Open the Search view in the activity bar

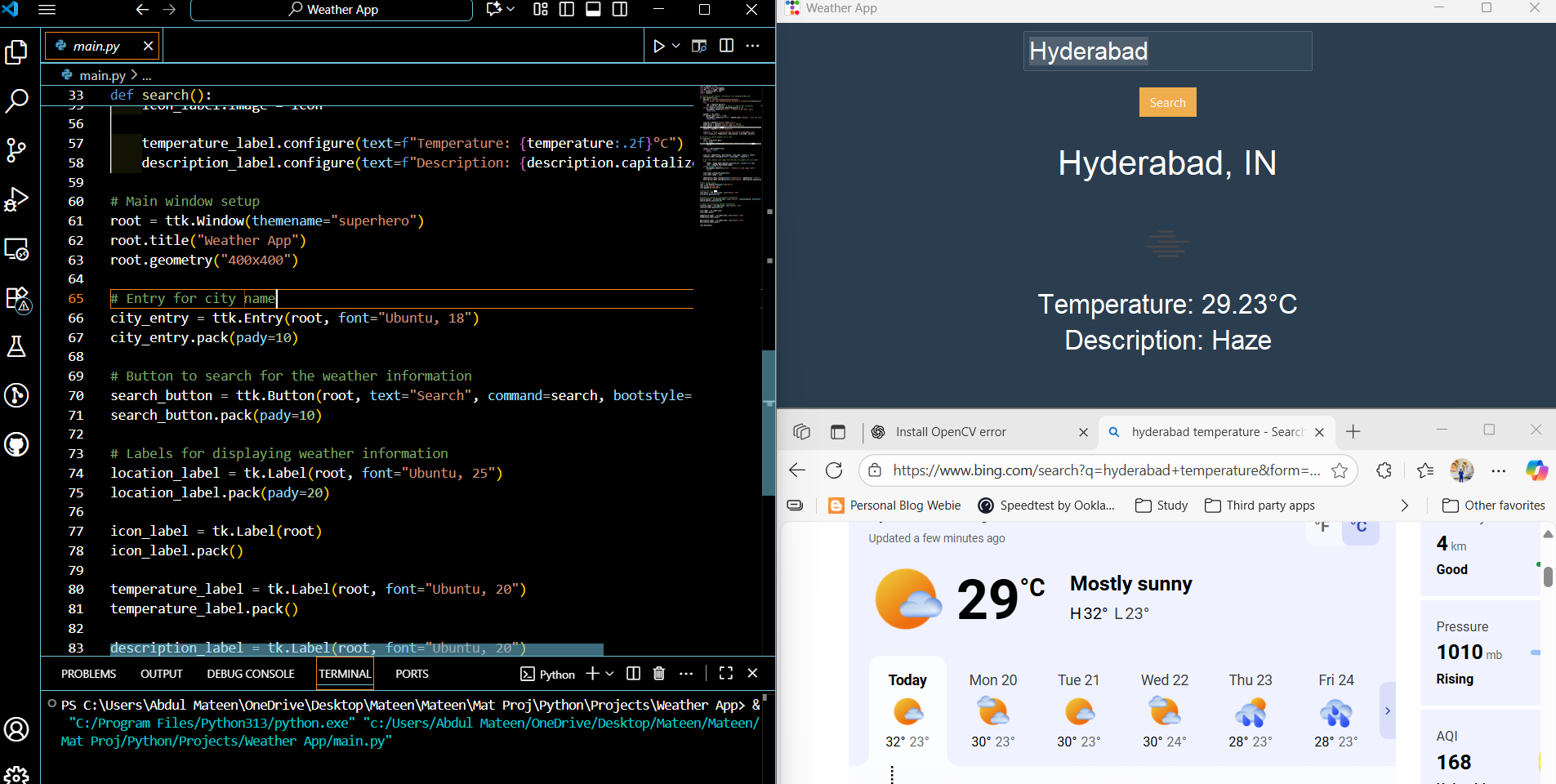(x=17, y=100)
